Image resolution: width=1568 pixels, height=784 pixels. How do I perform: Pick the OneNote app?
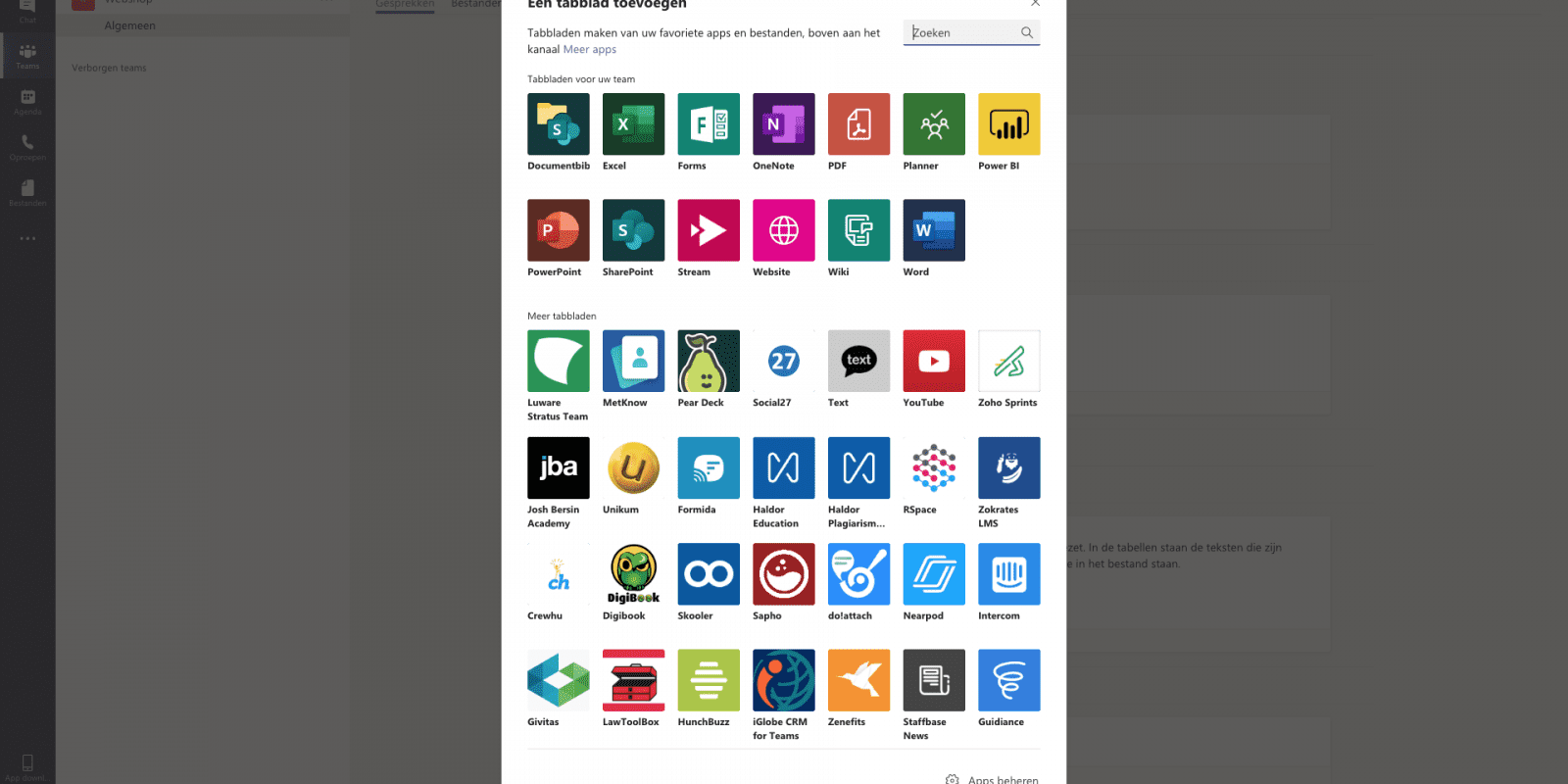tap(784, 124)
